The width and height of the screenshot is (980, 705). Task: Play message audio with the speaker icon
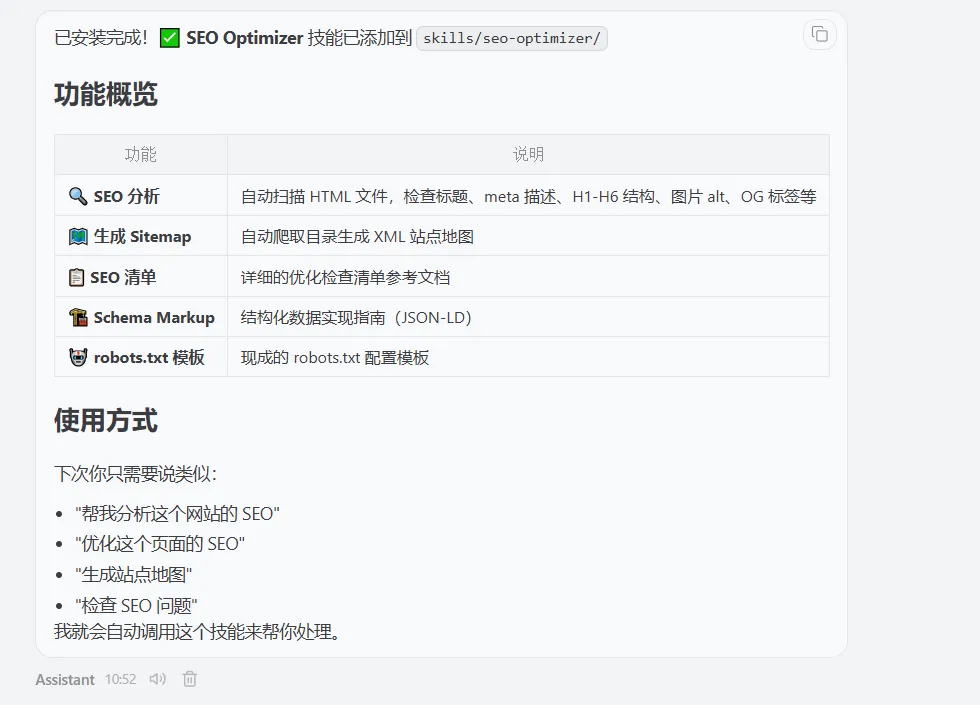click(x=158, y=679)
